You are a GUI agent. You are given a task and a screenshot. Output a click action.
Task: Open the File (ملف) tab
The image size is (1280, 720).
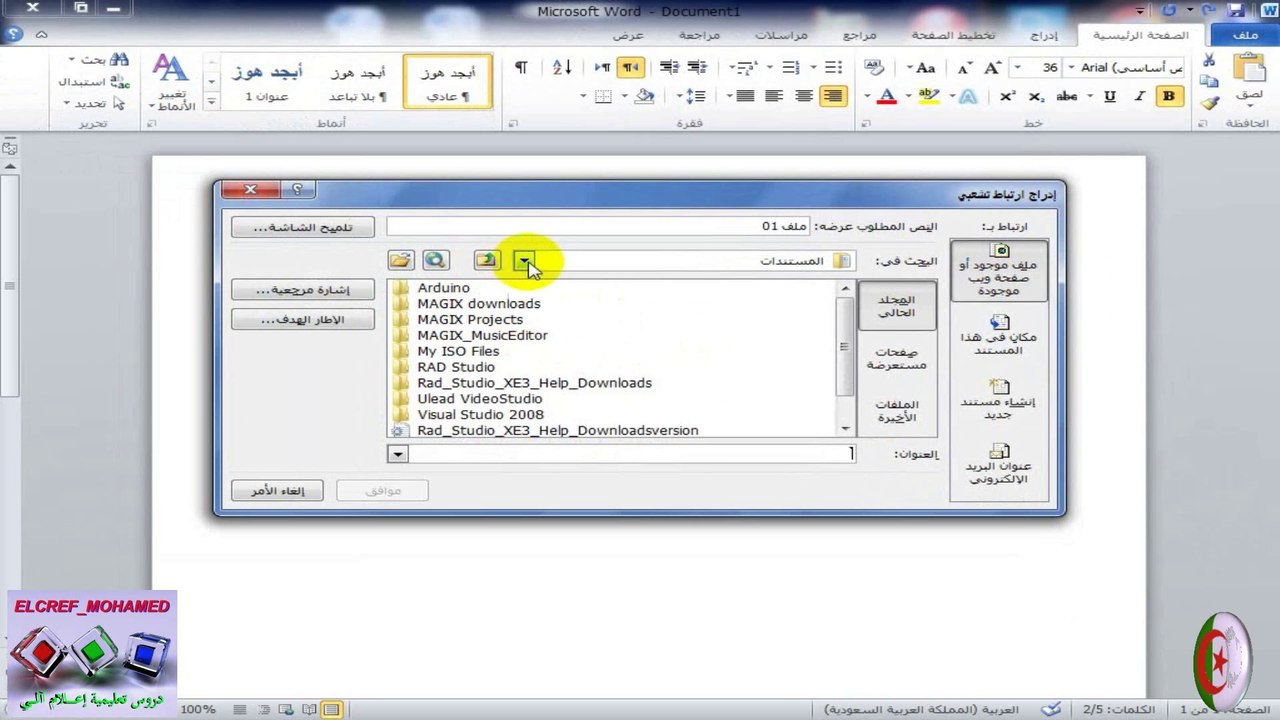point(1245,35)
